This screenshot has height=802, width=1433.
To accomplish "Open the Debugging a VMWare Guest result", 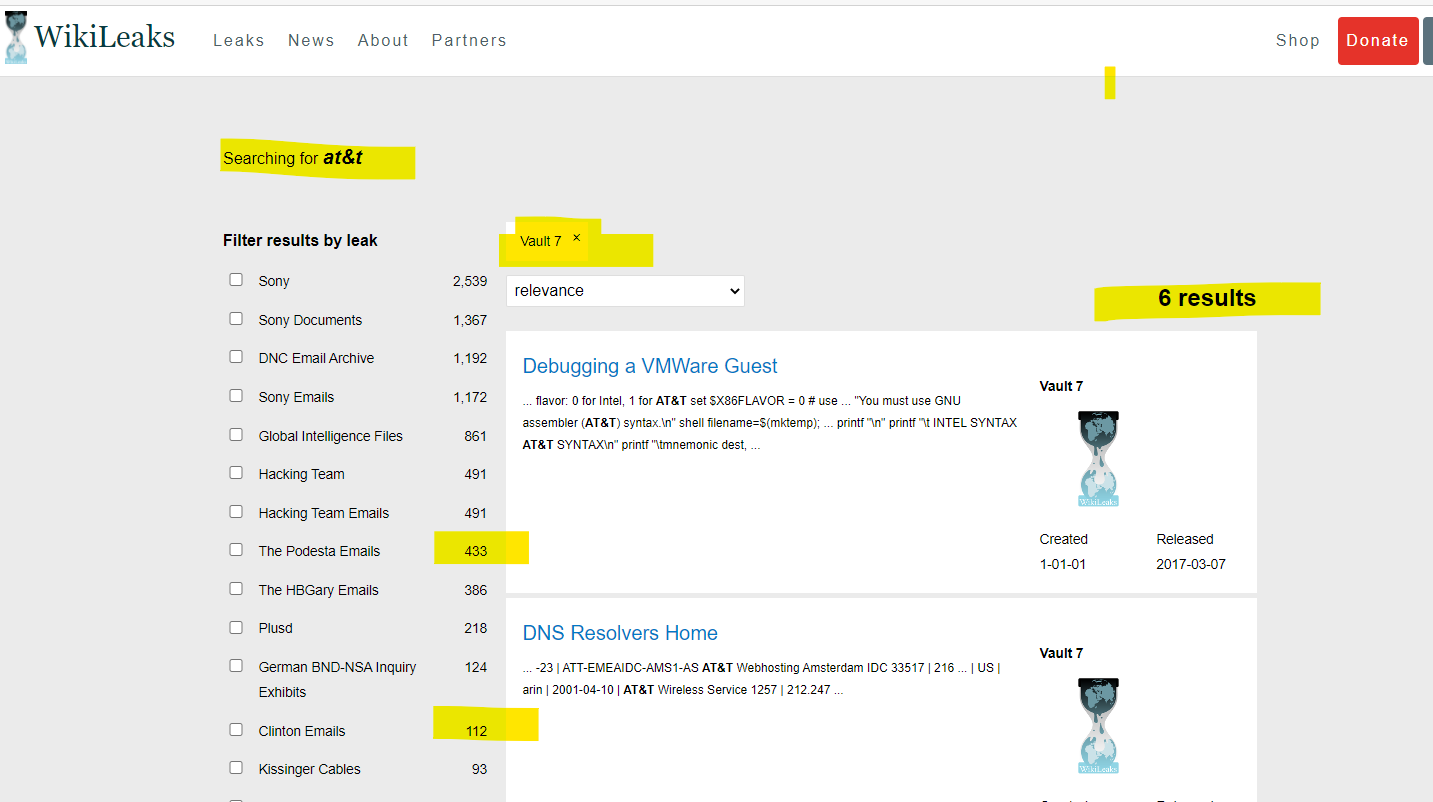I will [650, 366].
